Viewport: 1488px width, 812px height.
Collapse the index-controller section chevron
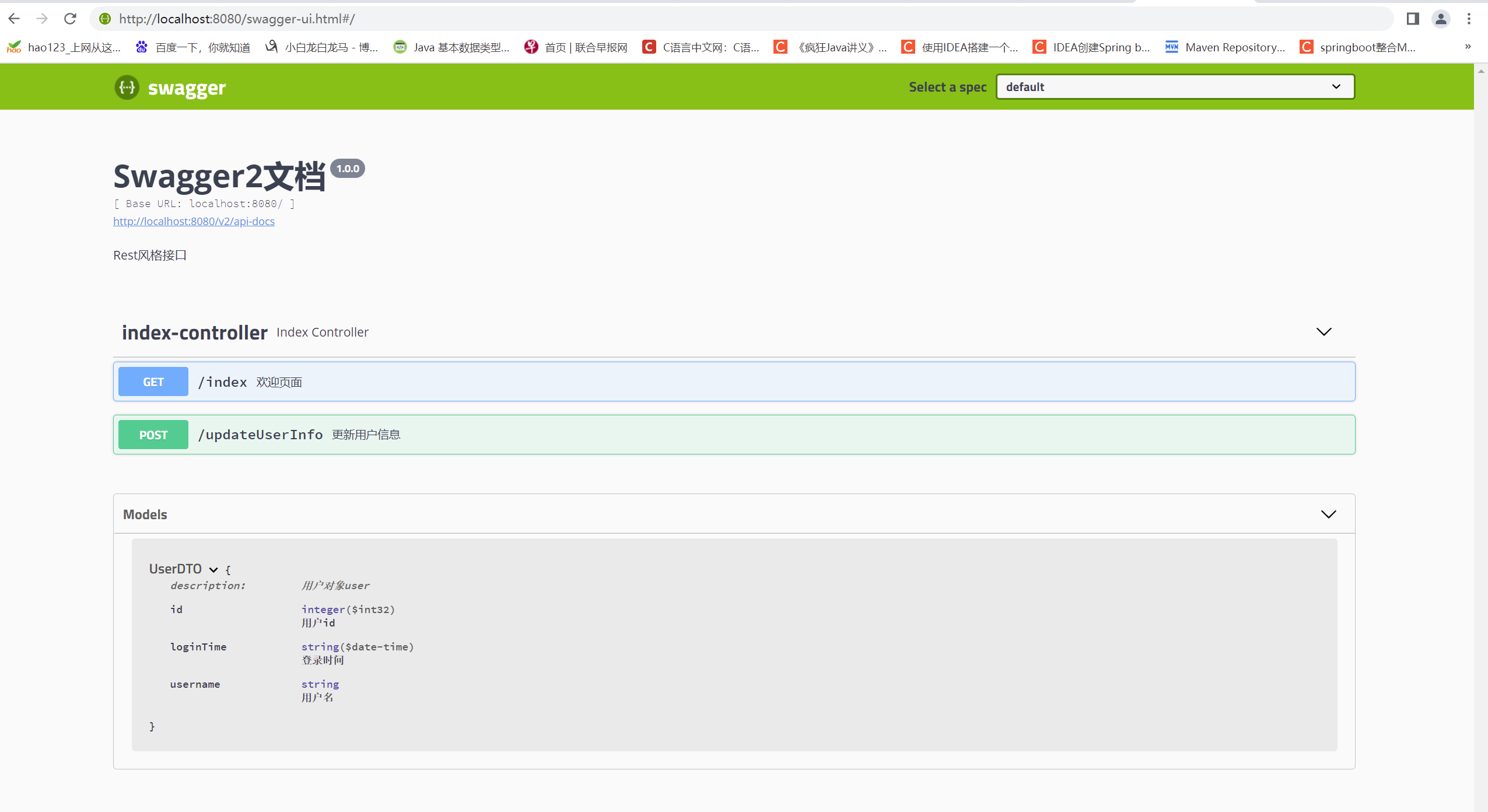coord(1324,332)
